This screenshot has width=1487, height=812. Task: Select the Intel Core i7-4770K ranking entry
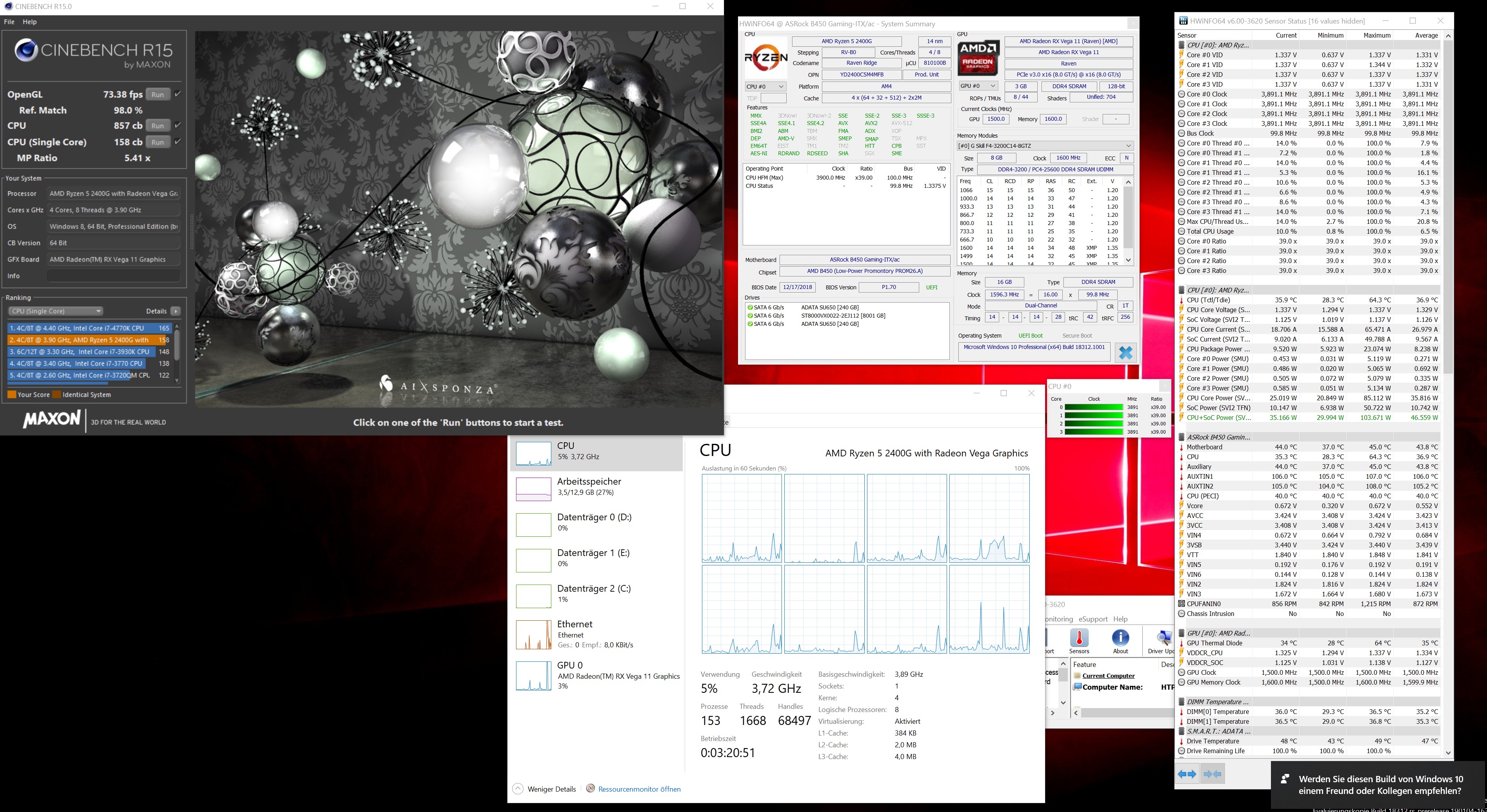coord(90,328)
